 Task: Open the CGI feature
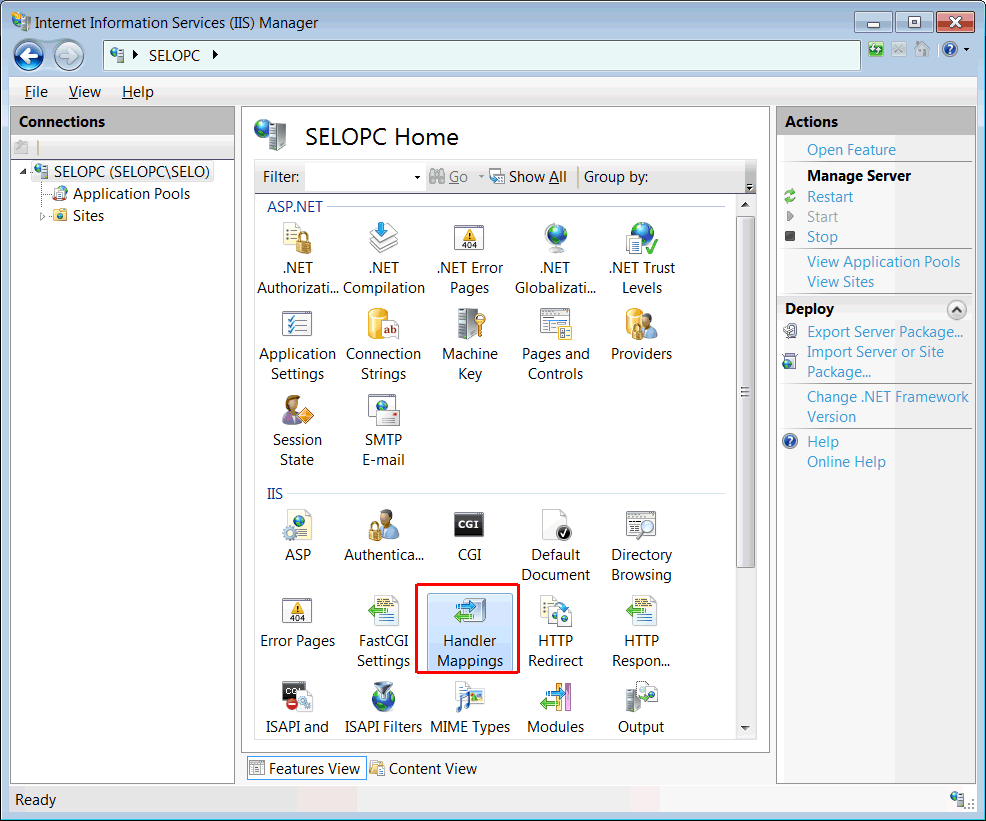(470, 536)
